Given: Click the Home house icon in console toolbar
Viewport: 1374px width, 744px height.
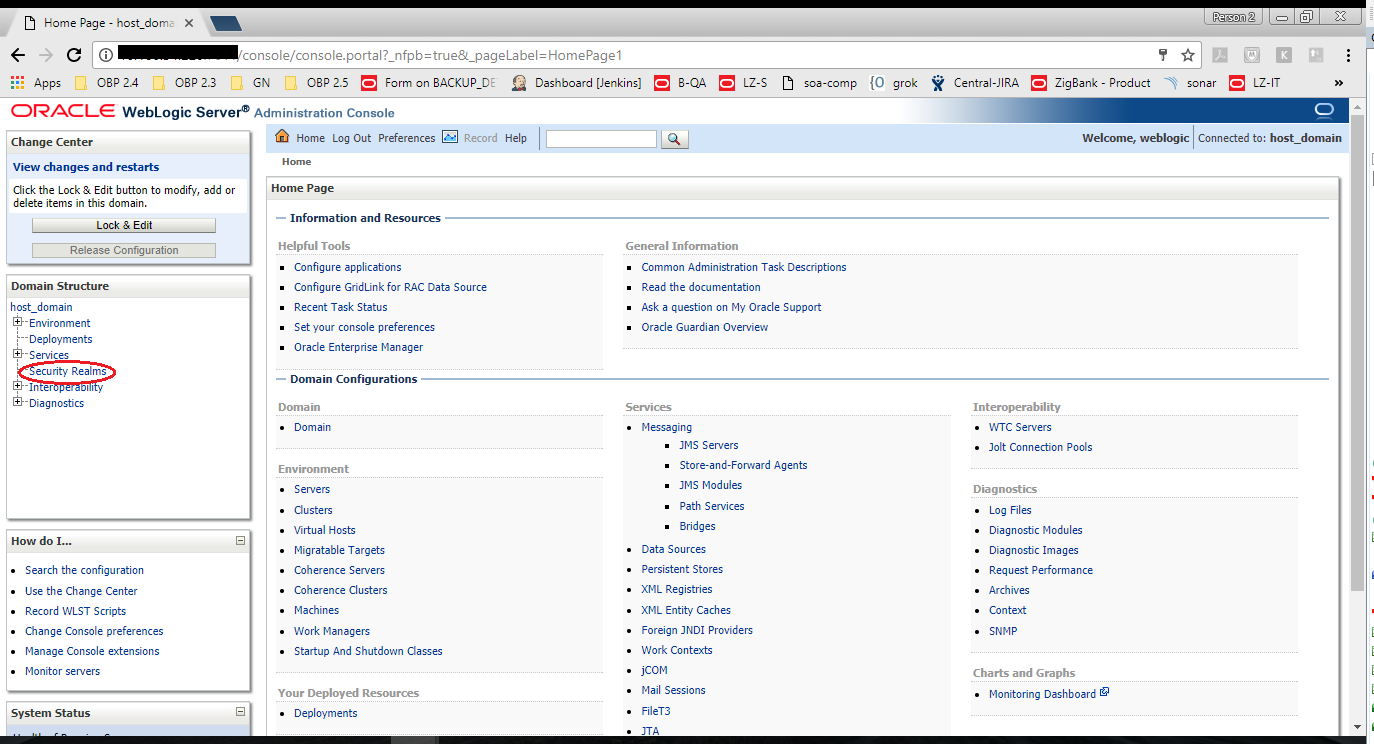Looking at the screenshot, I should 282,137.
